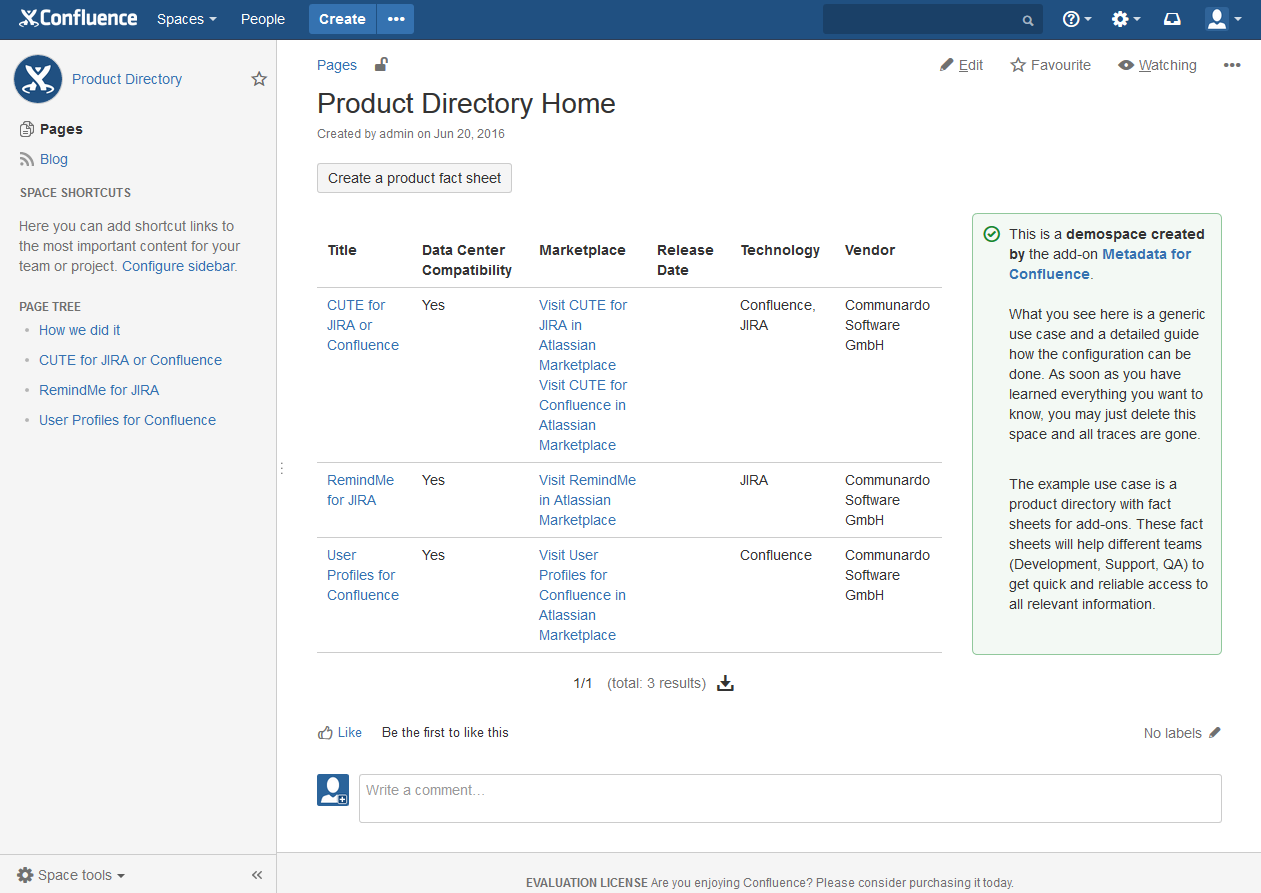Open the Spaces dropdown menu
1261x893 pixels.
click(x=186, y=19)
